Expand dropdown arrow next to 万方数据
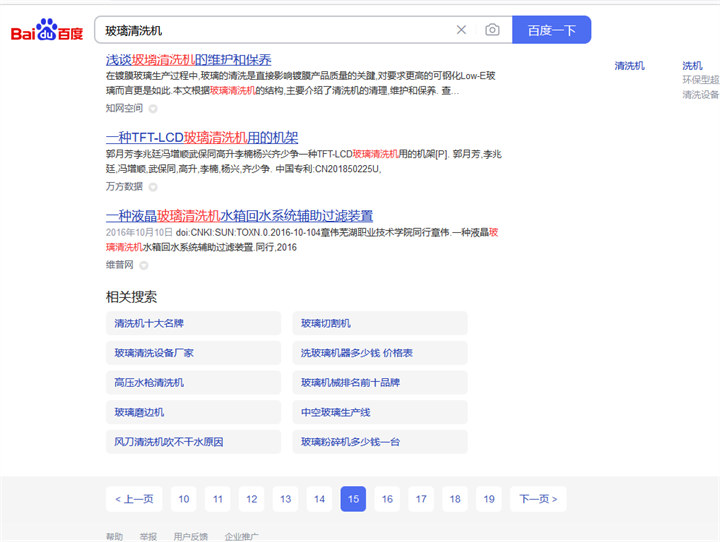Image resolution: width=720 pixels, height=542 pixels. 153,186
